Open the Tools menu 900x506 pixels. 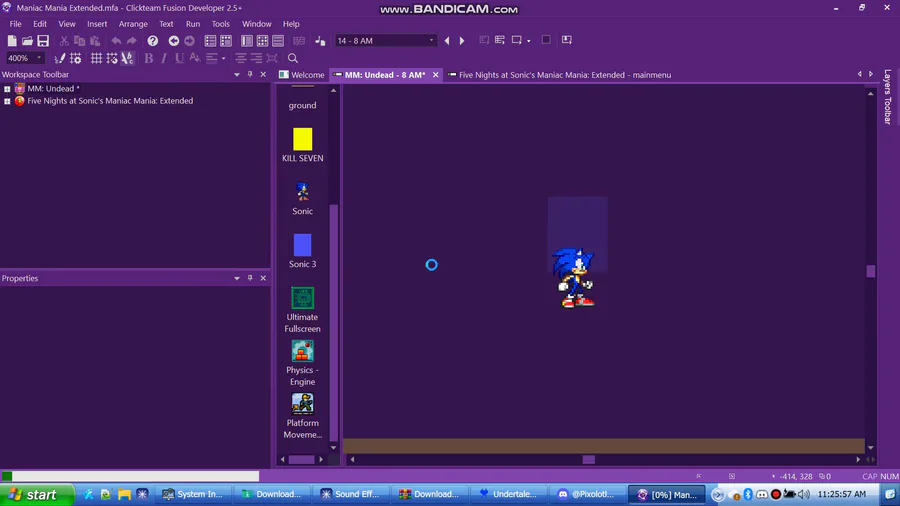(x=220, y=24)
